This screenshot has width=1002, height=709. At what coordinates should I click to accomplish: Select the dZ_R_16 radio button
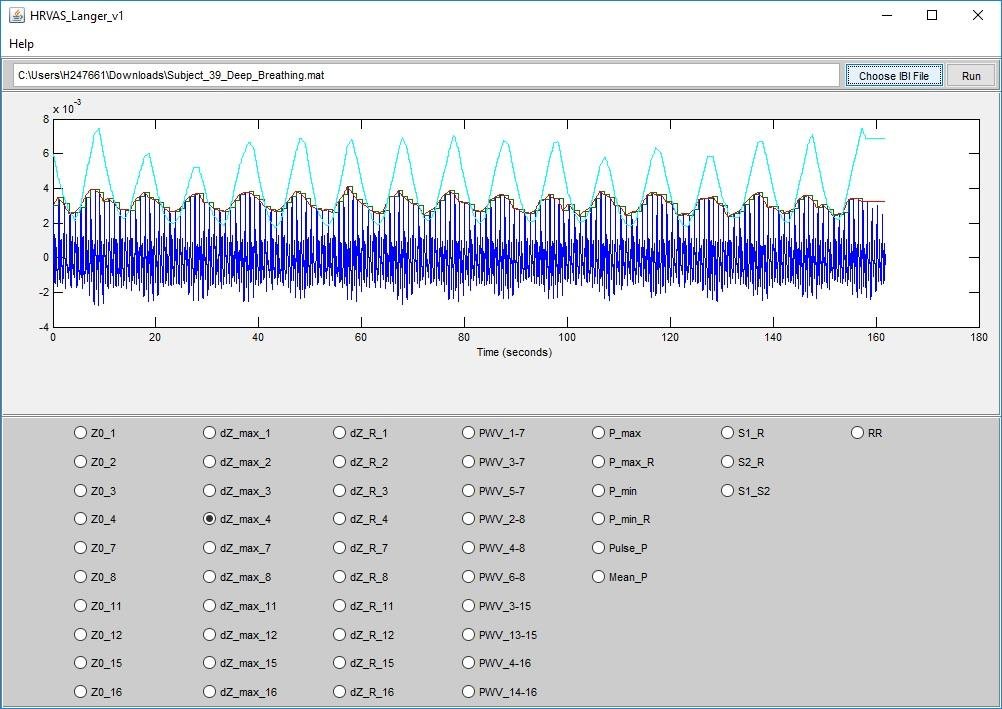click(340, 692)
